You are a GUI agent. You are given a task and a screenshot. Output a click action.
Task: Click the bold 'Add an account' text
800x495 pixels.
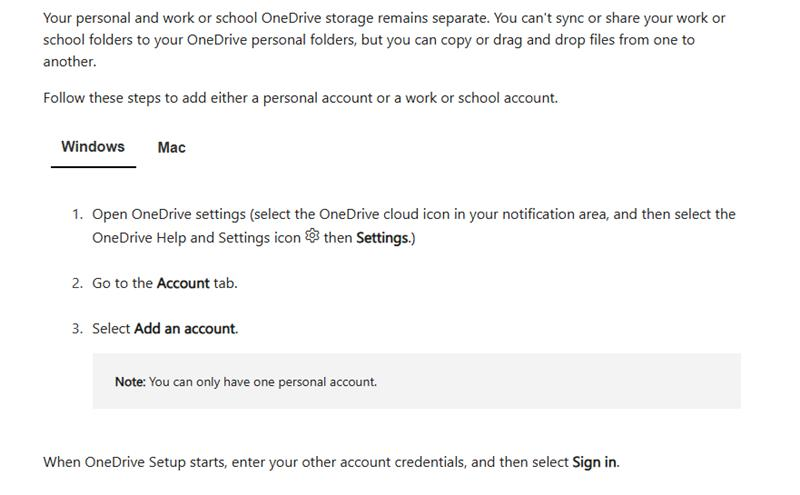coord(186,329)
